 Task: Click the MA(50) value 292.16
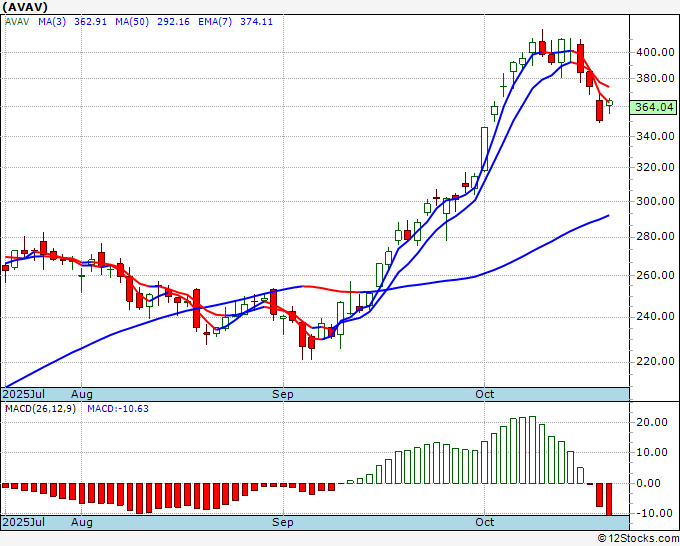pos(173,22)
